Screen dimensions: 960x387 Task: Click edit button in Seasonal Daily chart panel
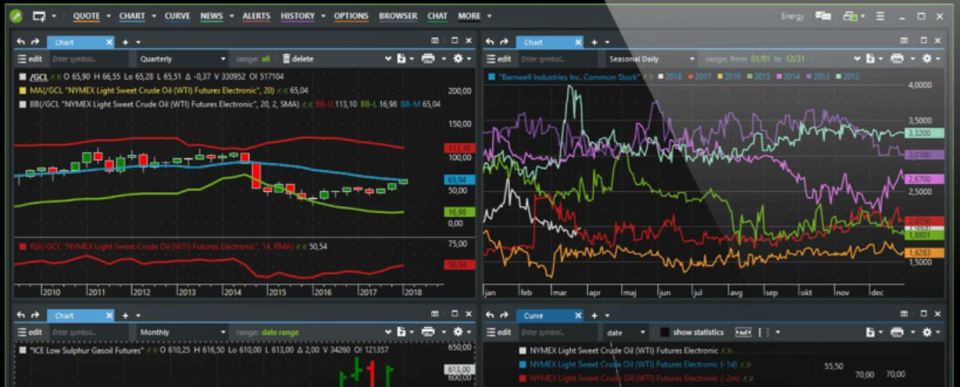point(498,59)
